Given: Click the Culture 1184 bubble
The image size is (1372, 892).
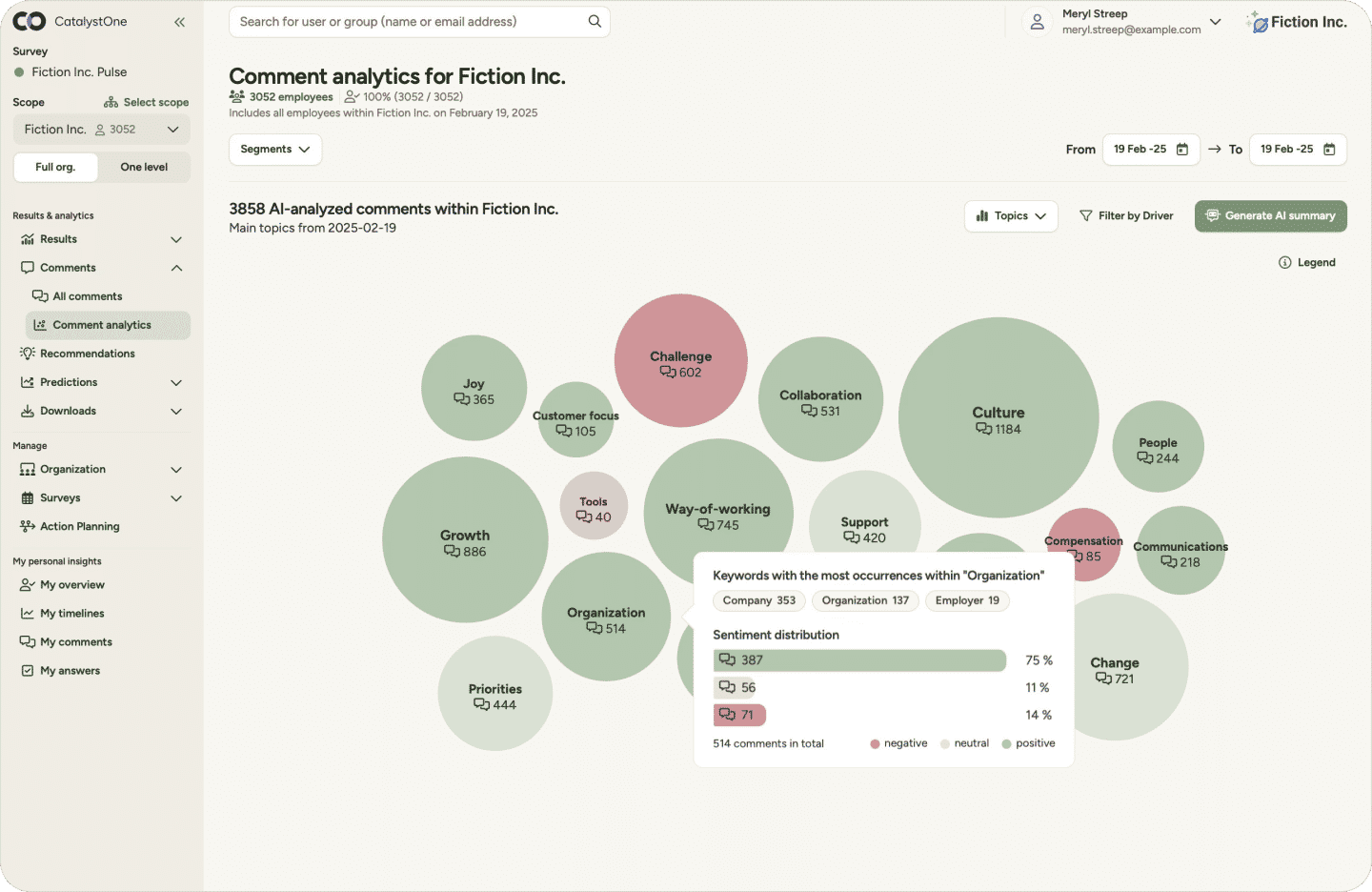Looking at the screenshot, I should pos(999,417).
